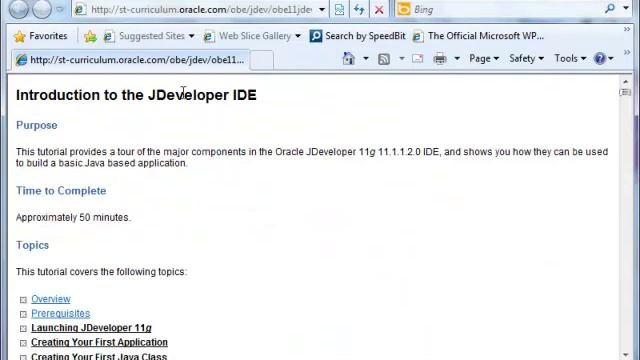Image resolution: width=640 pixels, height=360 pixels.
Task: Run search with magnifier icon
Action: [x=610, y=9]
